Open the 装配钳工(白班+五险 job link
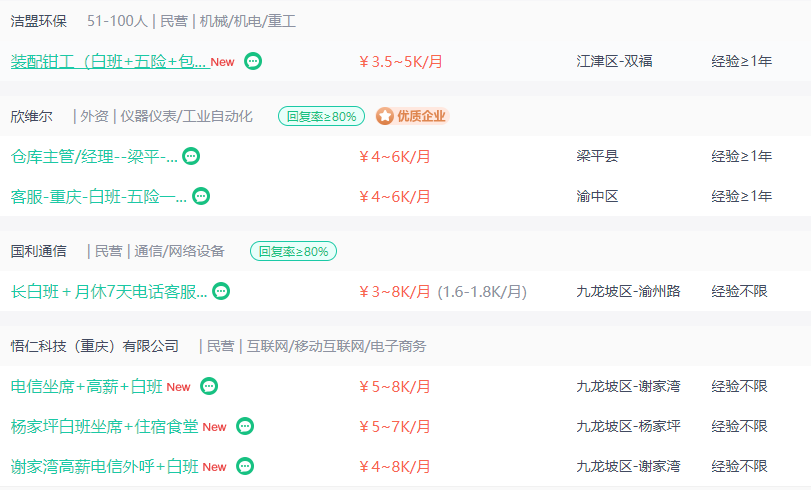 (x=110, y=62)
